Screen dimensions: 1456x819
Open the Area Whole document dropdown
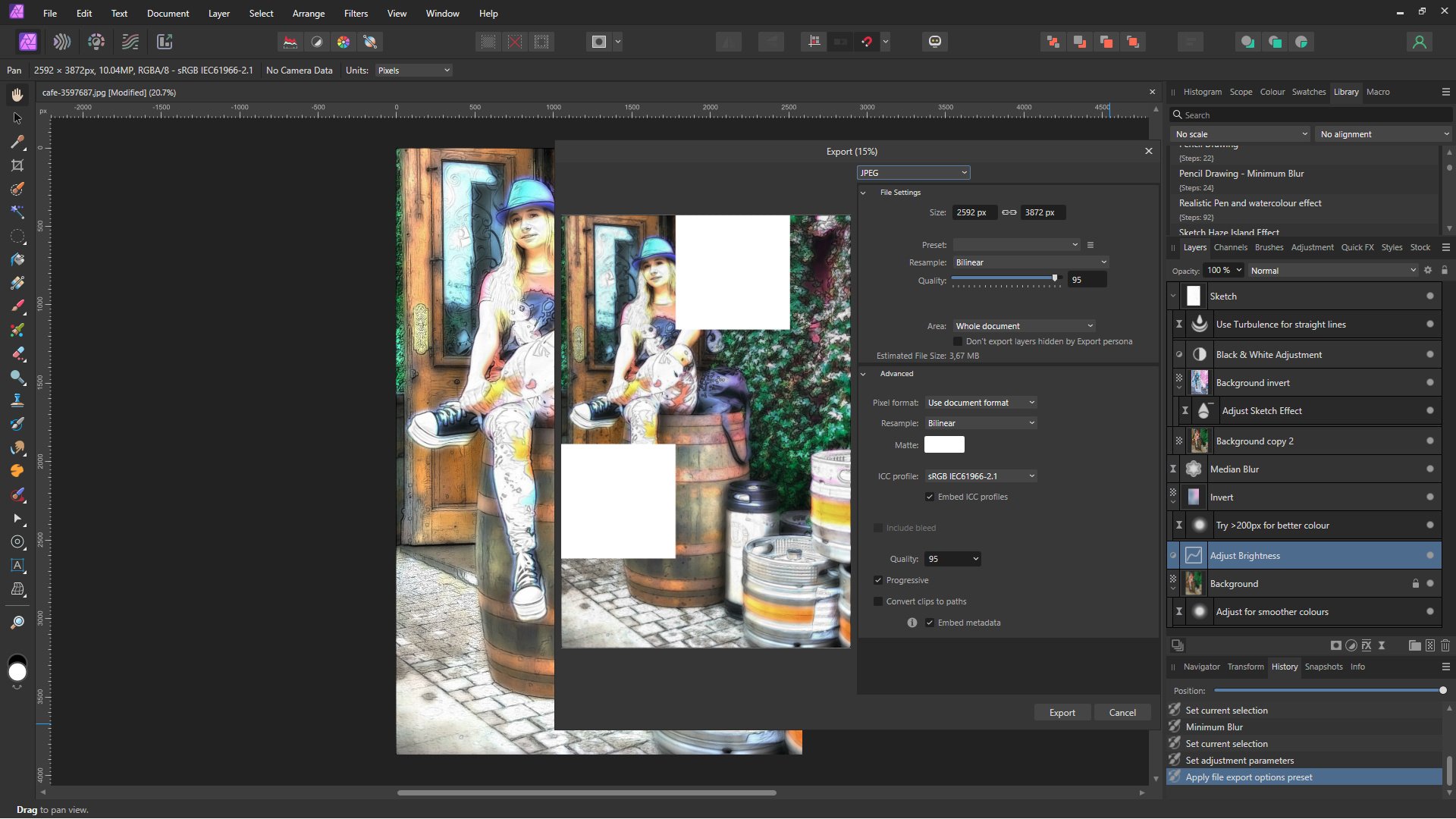[1024, 326]
